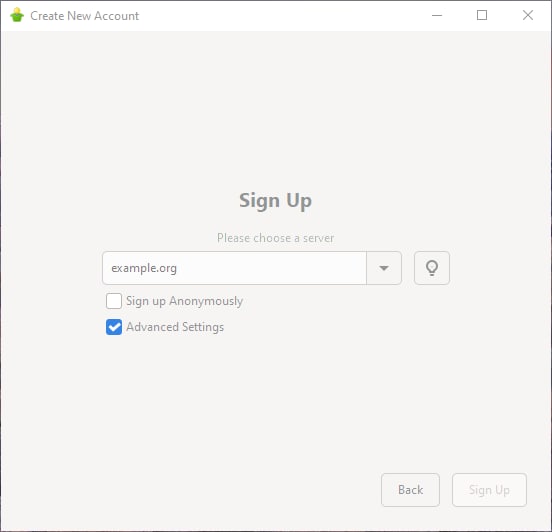Click the 'Sign Up' heading text
The height and width of the screenshot is (532, 552).
click(275, 201)
